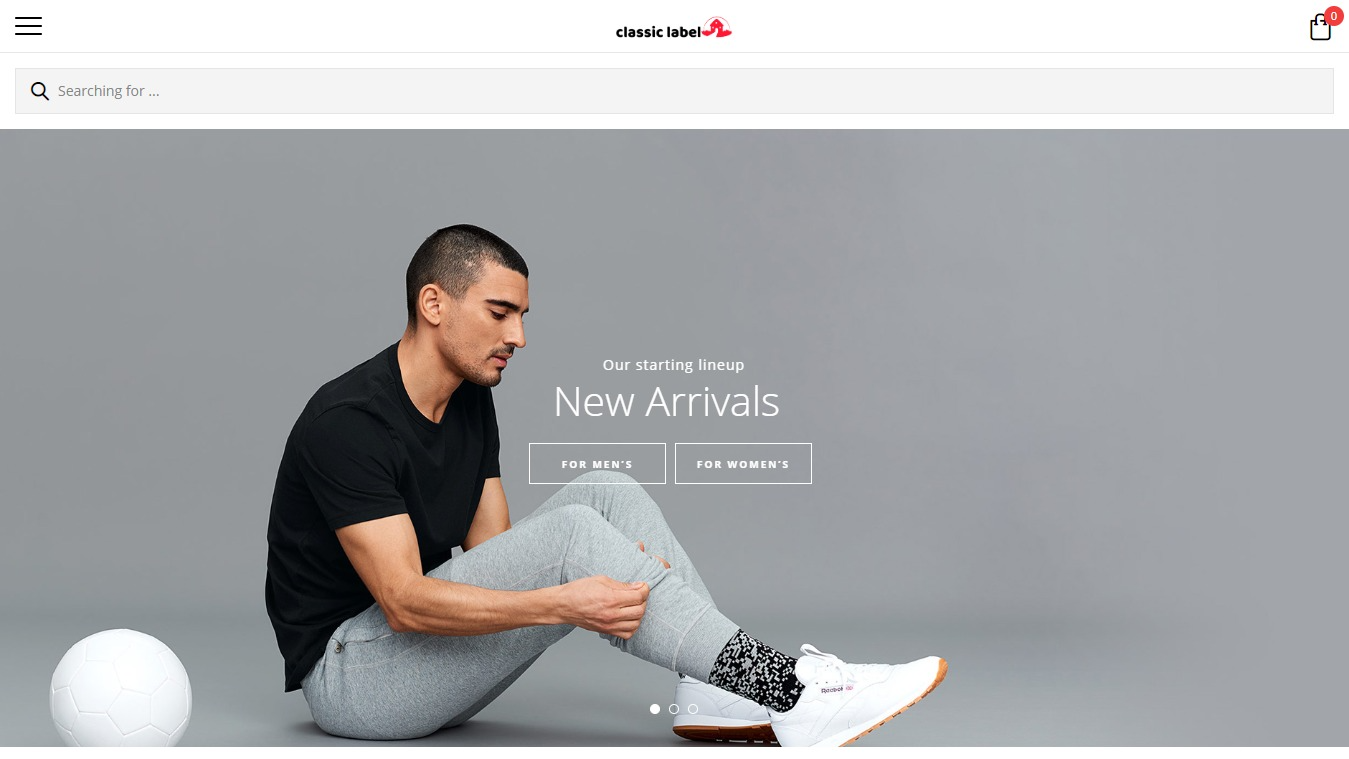
Task: Click the 'Our starting lineup' subtitle
Action: coord(673,365)
